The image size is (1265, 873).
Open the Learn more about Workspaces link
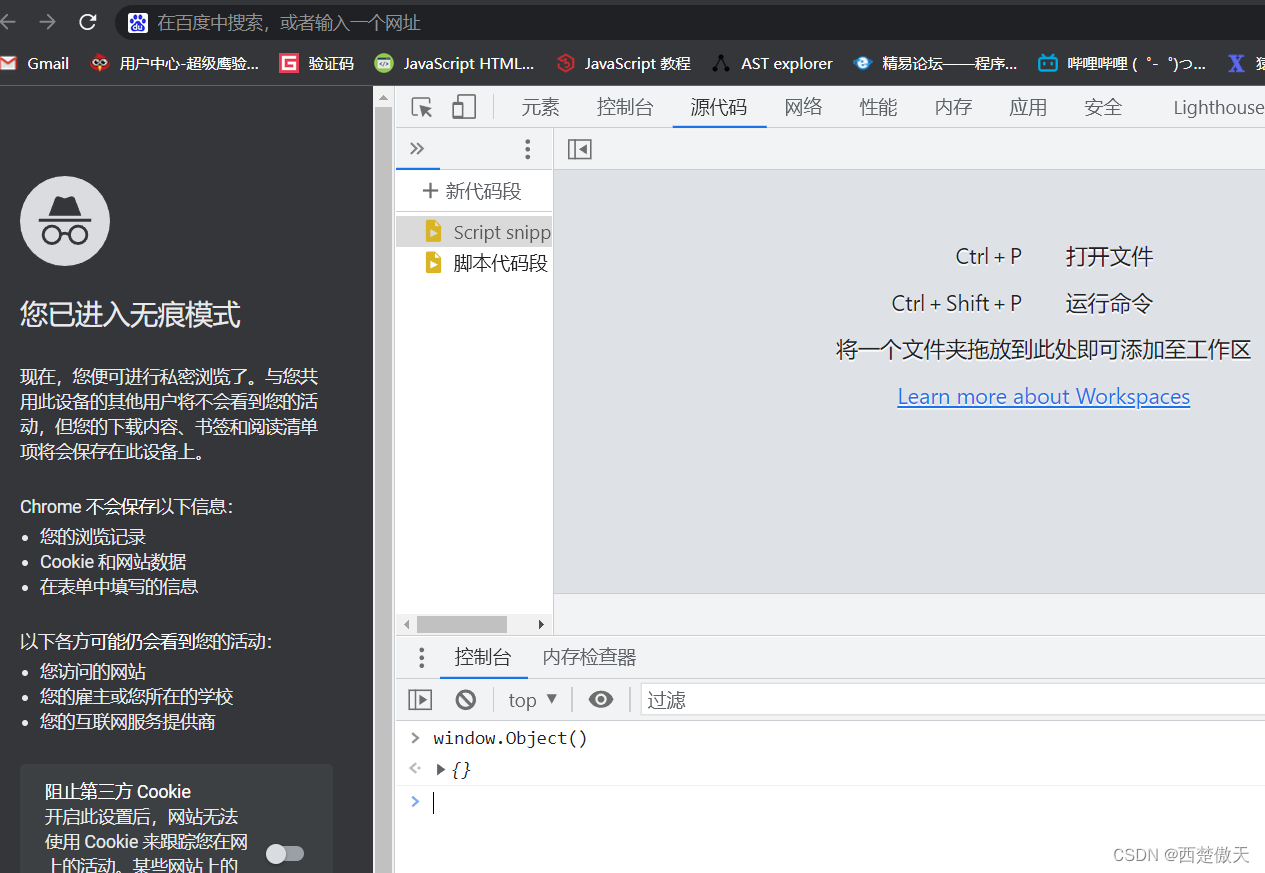(x=1043, y=396)
